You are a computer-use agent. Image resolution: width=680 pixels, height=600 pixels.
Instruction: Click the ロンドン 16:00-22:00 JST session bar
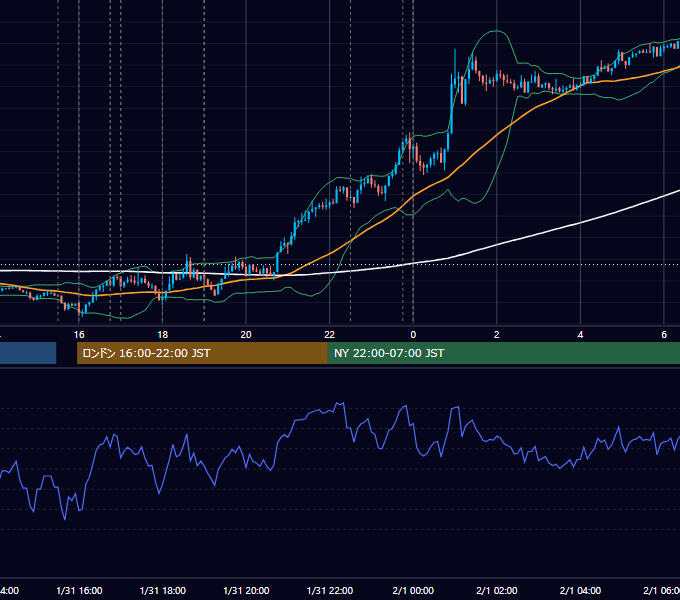(x=202, y=353)
